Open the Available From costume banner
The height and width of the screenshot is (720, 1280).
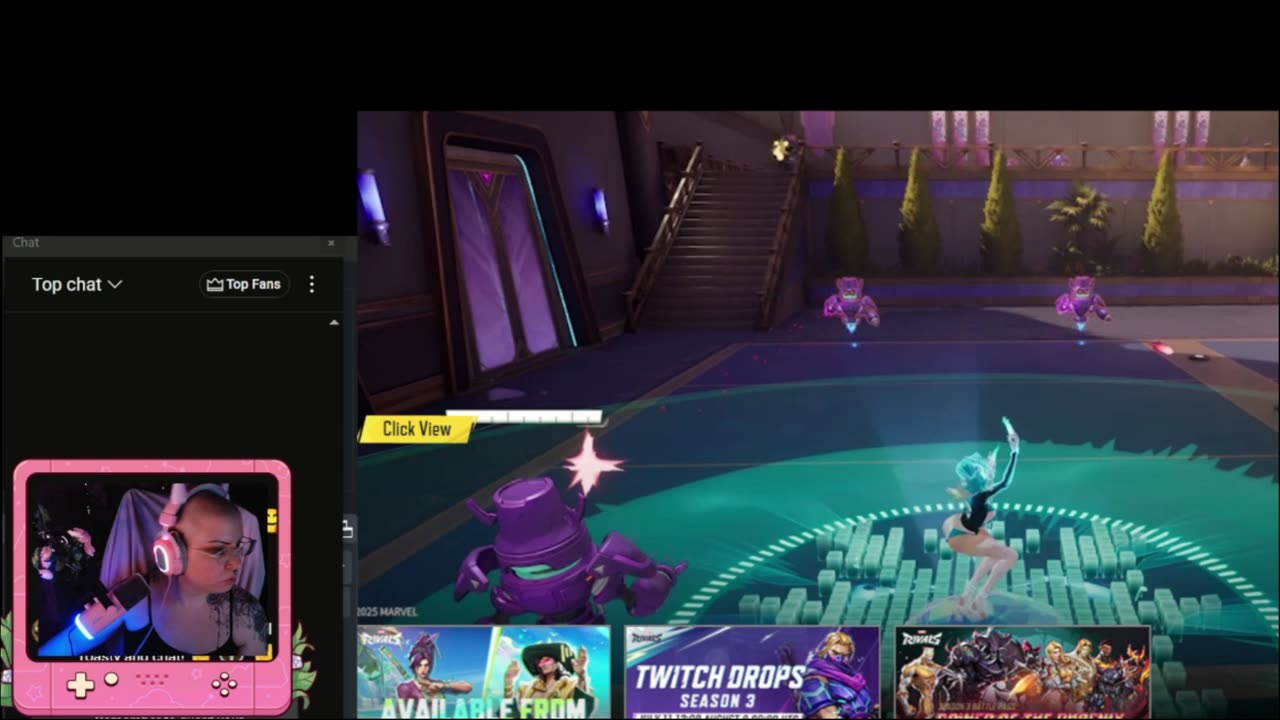tap(484, 672)
